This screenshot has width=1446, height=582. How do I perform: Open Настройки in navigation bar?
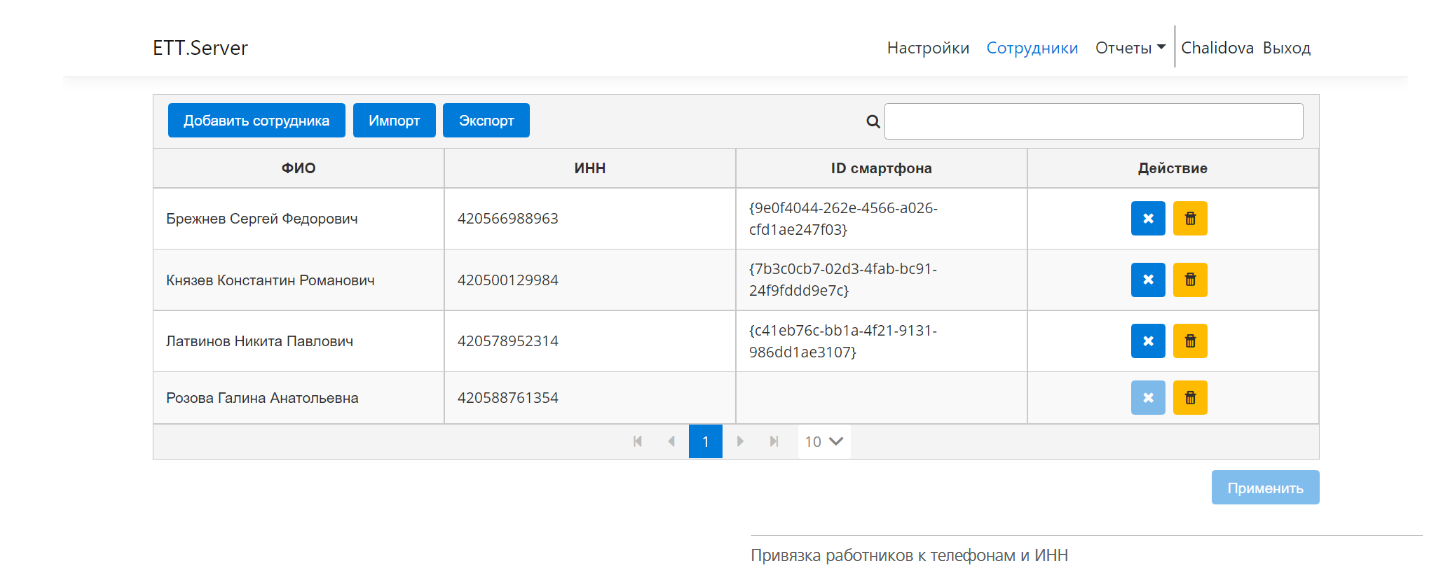pos(928,48)
